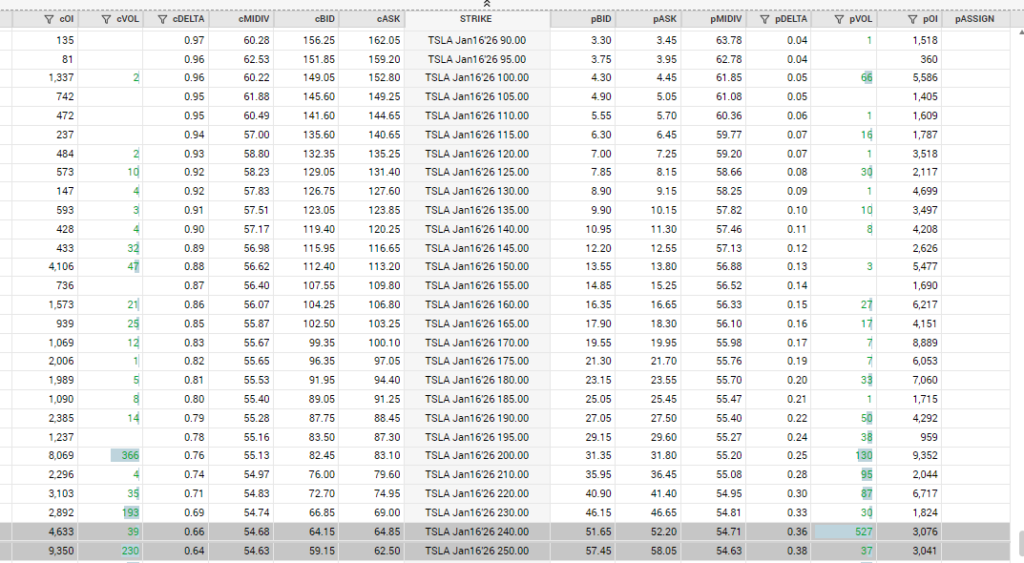The width and height of the screenshot is (1024, 563).
Task: Select the TSLA Jan16'26 220.00 strike row
Action: tap(477, 493)
